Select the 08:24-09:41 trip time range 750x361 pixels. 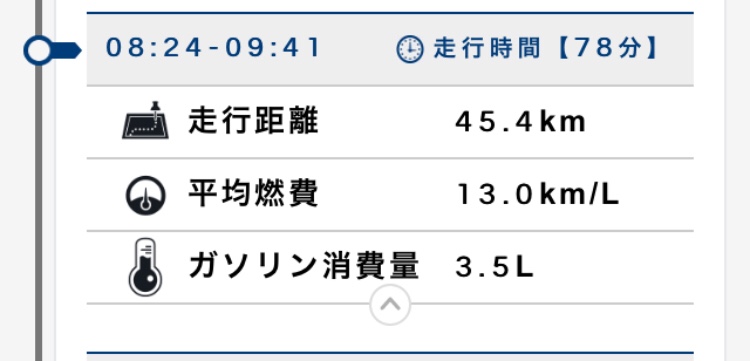click(213, 48)
